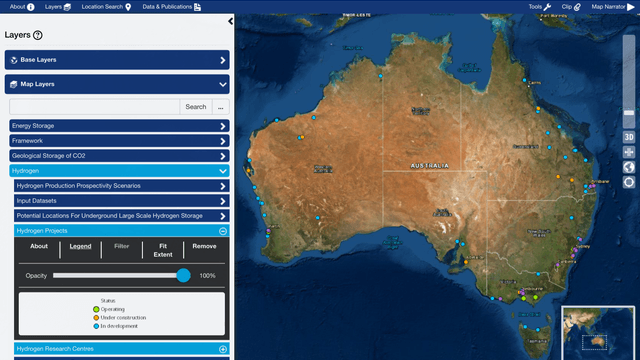Open the Layers menu in top bar
Image resolution: width=640 pixels, height=360 pixels.
click(58, 7)
